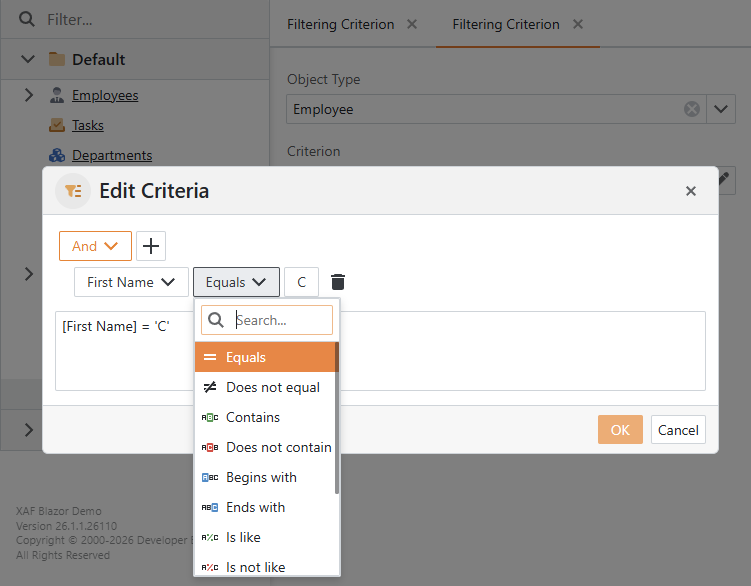This screenshot has width=751, height=586.
Task: Click the Edit Criteria filter icon
Action: pyautogui.click(x=73, y=191)
